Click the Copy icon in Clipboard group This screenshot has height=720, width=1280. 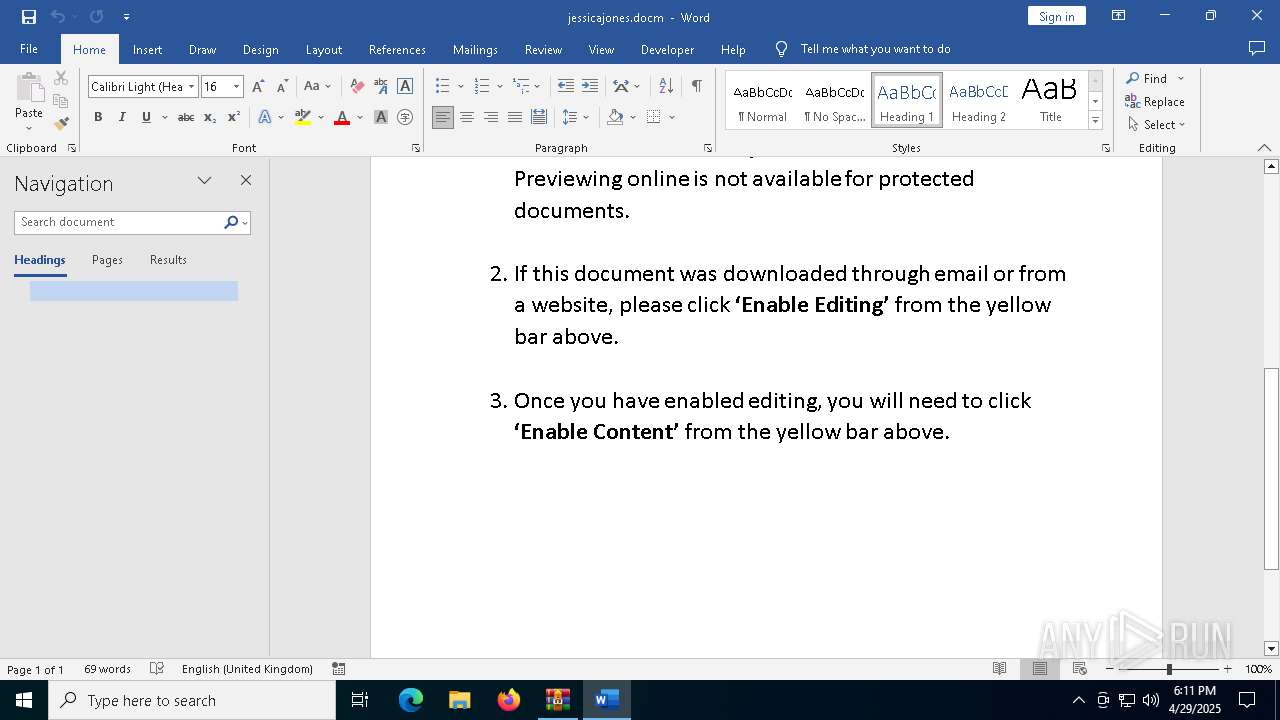[61, 101]
